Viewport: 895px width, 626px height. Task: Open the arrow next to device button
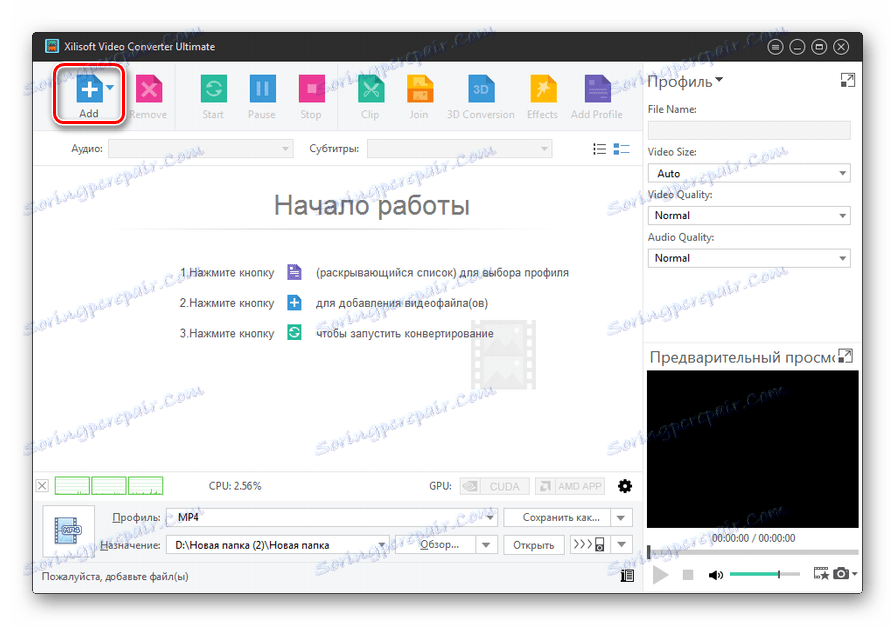pos(622,544)
